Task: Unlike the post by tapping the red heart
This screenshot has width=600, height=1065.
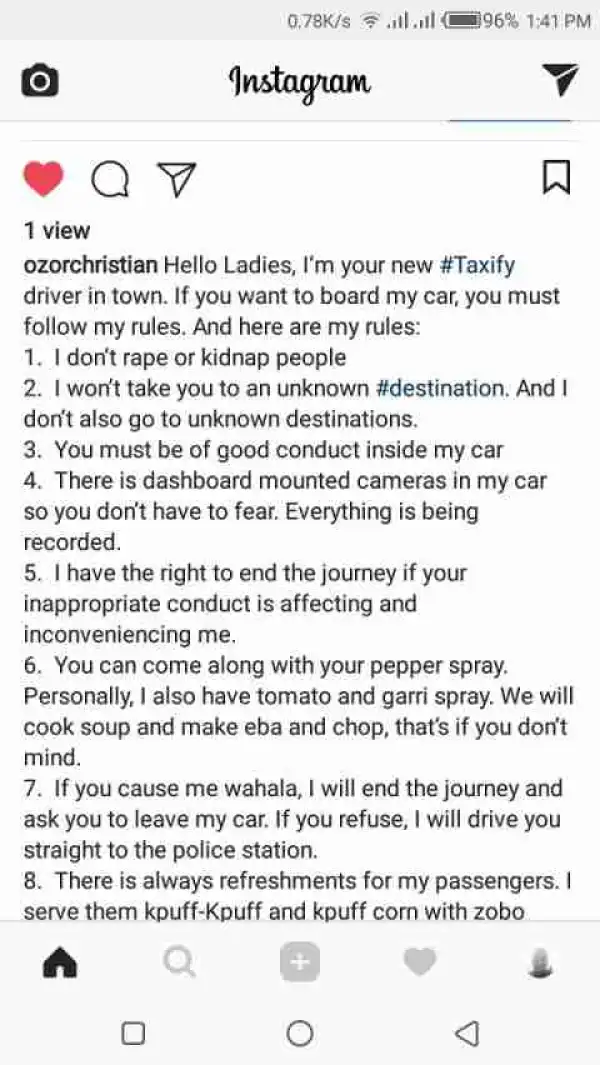Action: click(45, 177)
